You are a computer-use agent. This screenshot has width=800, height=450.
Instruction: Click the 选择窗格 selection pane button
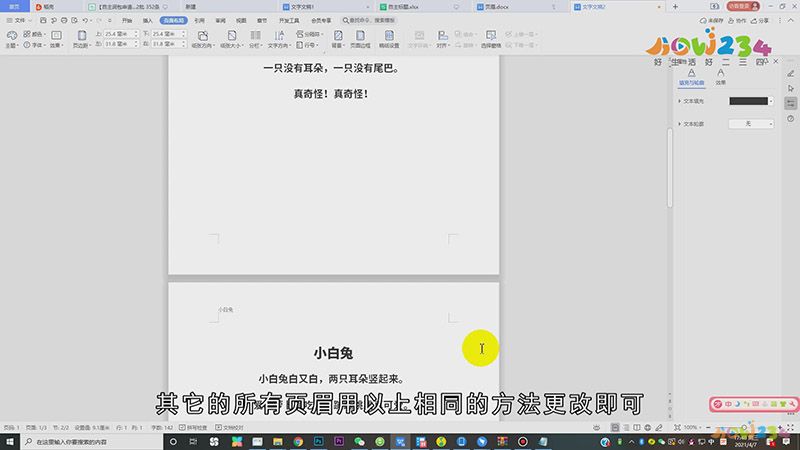[491, 39]
